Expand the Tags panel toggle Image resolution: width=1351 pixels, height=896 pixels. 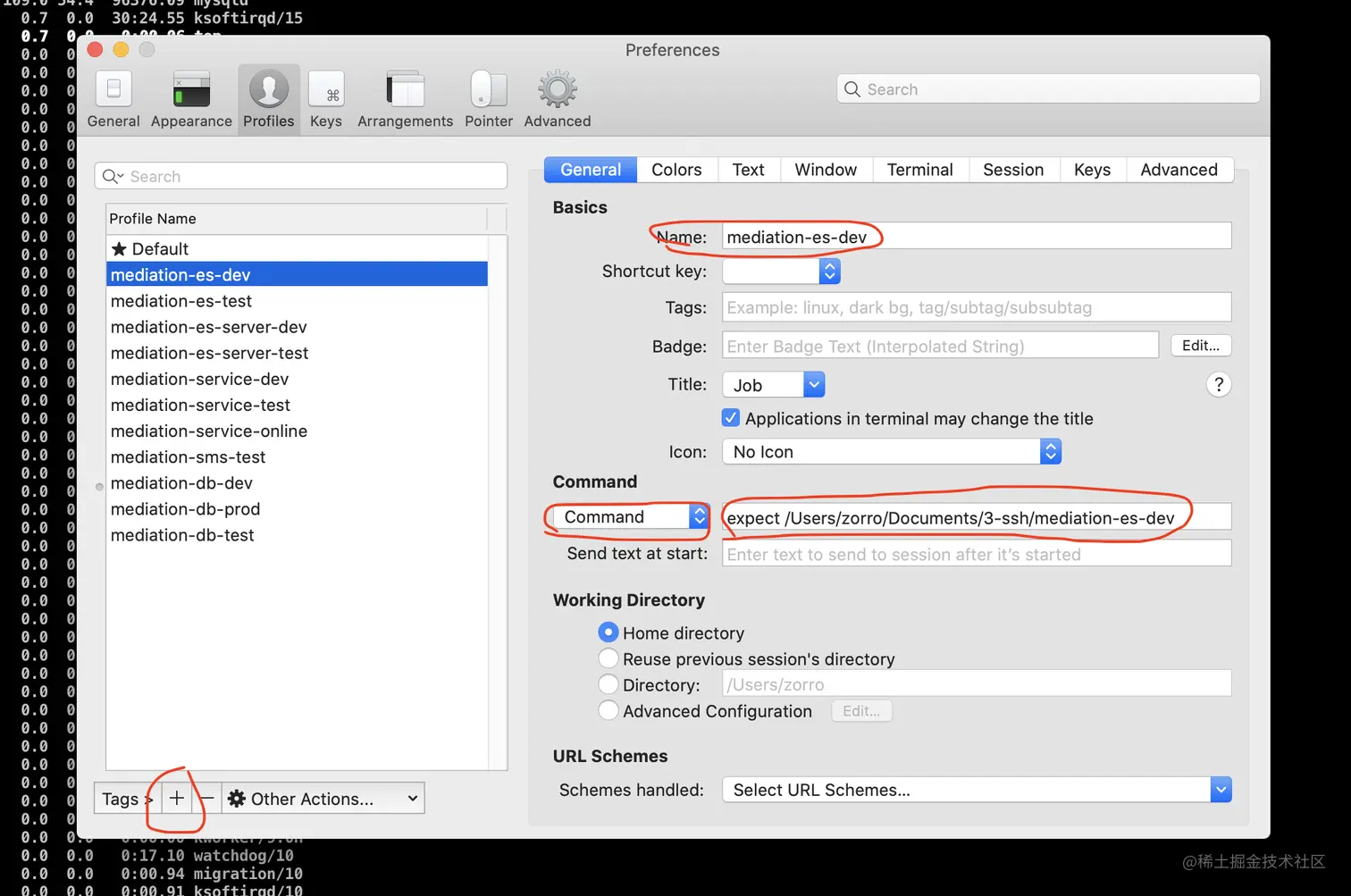(128, 799)
